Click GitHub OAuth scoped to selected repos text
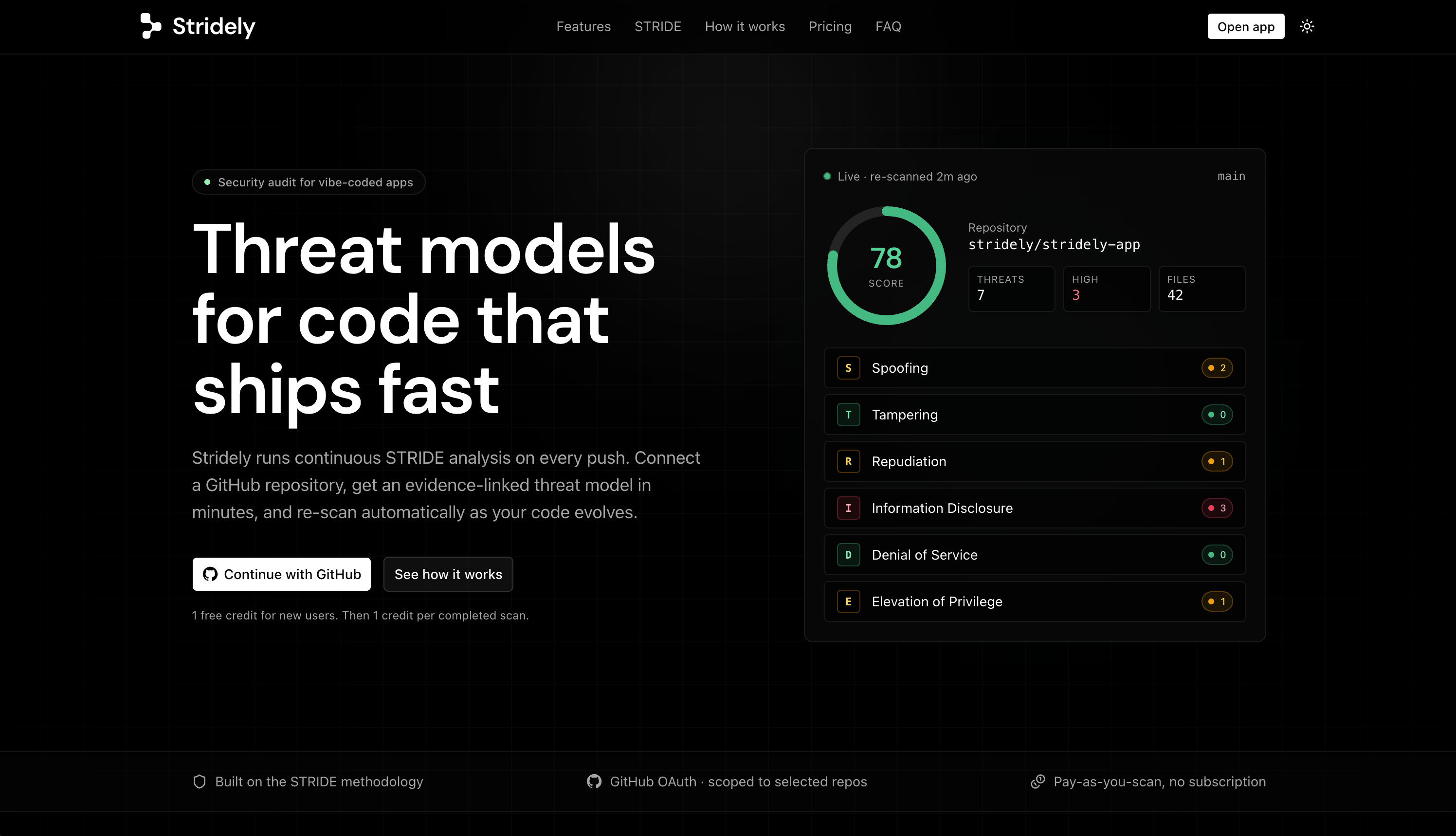Viewport: 1456px width, 836px height. tap(738, 781)
